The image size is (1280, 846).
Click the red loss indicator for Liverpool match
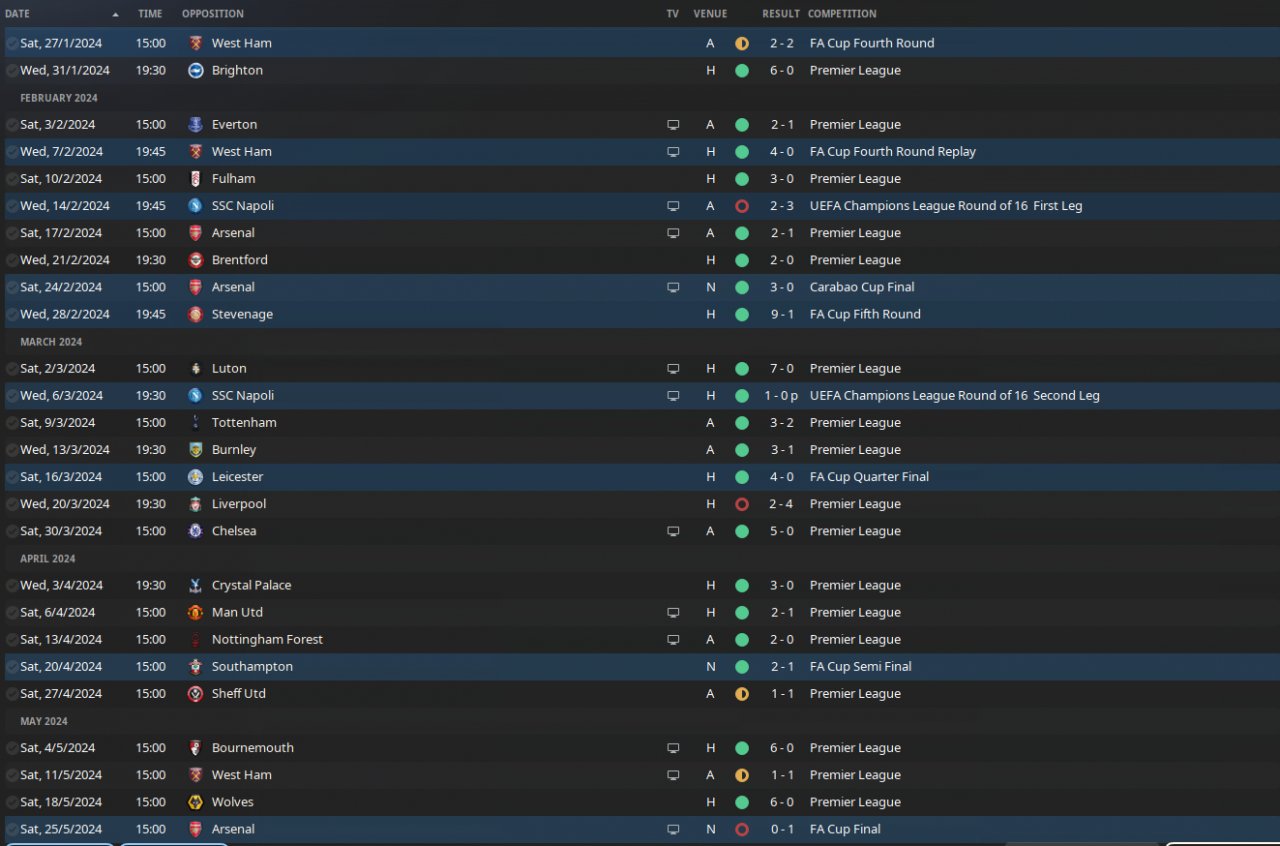pyautogui.click(x=741, y=504)
